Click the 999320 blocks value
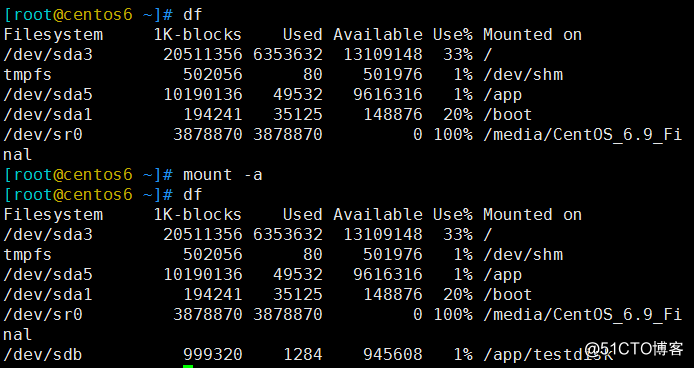Screen dimensions: 694x368 click(213, 355)
